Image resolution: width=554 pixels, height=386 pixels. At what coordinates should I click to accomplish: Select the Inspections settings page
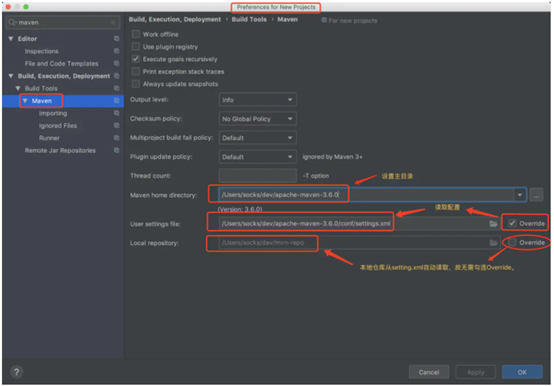(x=42, y=51)
